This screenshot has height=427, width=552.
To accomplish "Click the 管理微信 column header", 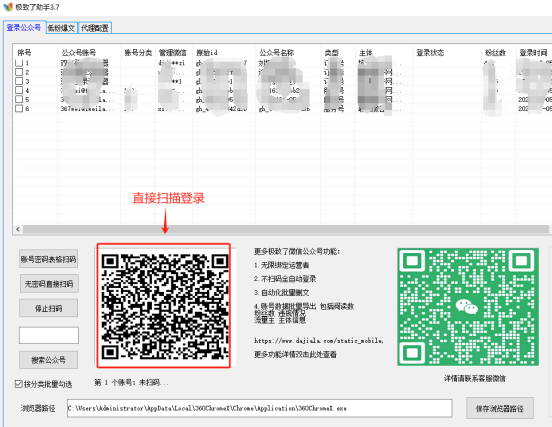I will coord(172,53).
